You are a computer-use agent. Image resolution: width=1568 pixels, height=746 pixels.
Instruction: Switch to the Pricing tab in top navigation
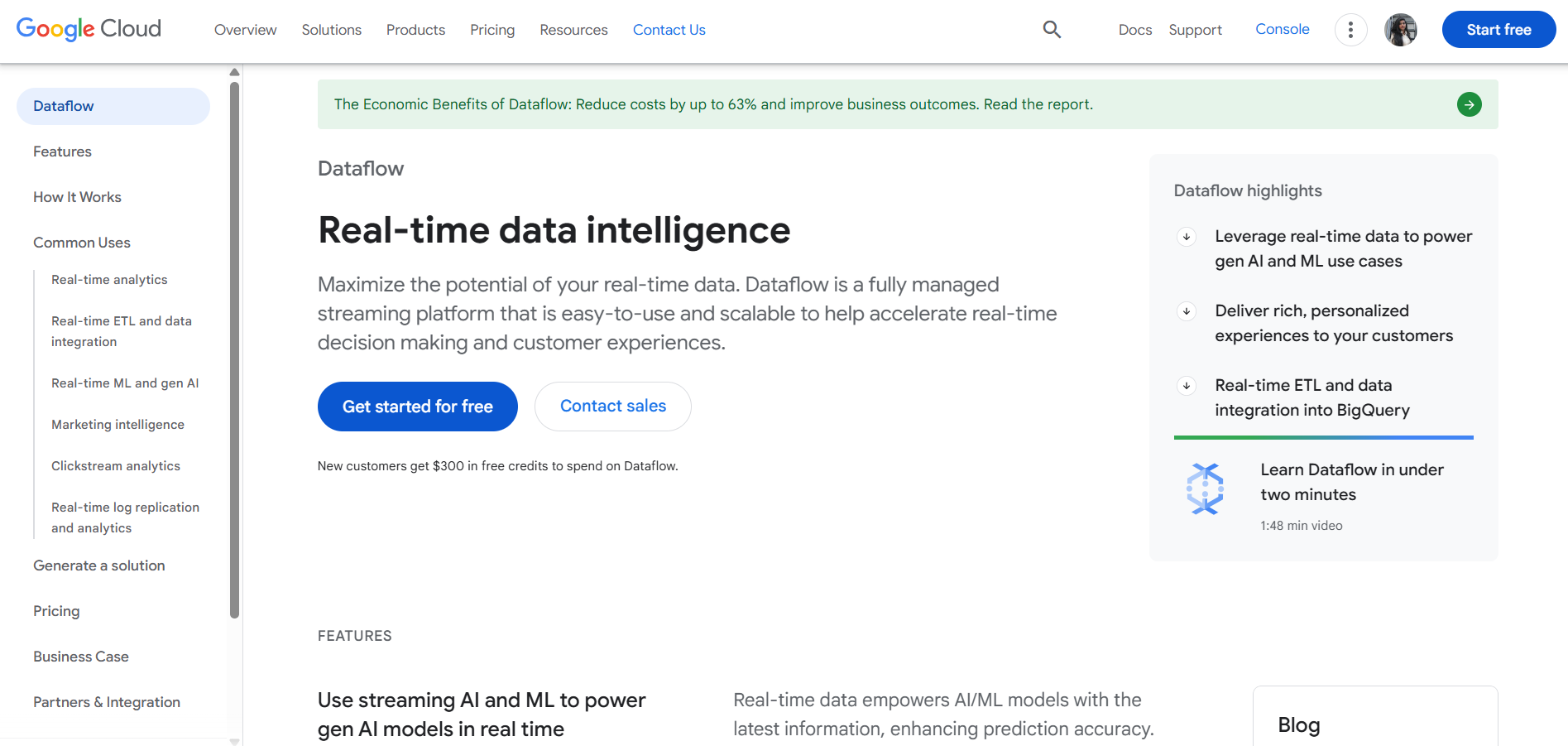(x=492, y=29)
